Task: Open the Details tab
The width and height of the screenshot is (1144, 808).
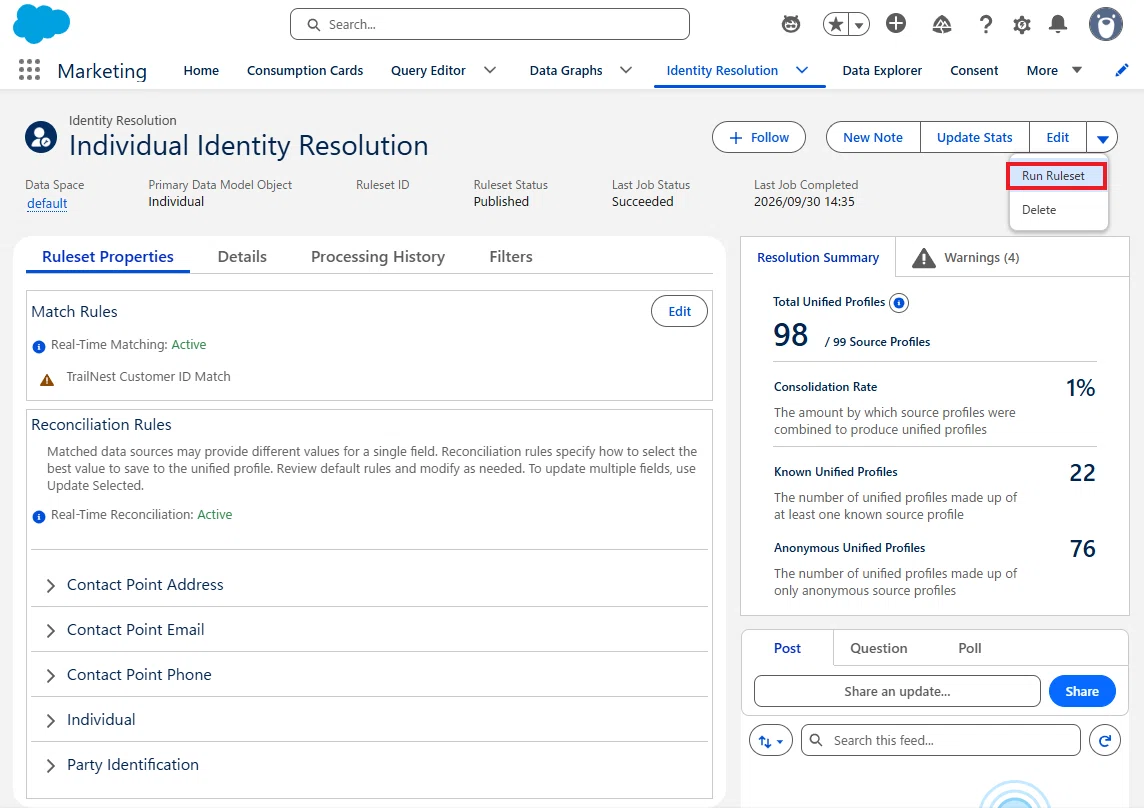Action: (x=242, y=257)
